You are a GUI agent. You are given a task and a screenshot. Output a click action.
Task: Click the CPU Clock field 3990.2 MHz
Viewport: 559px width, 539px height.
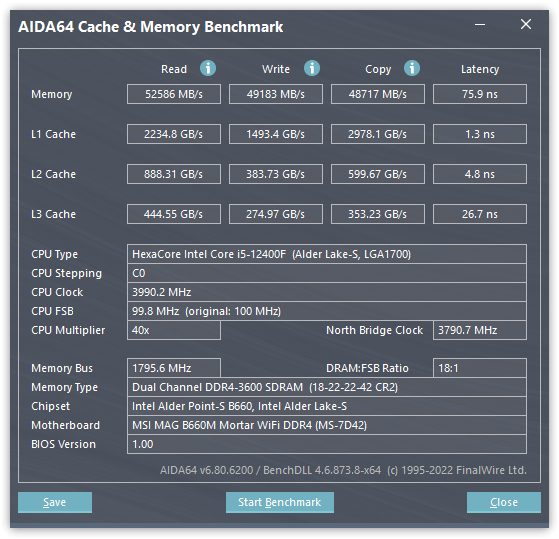point(327,292)
